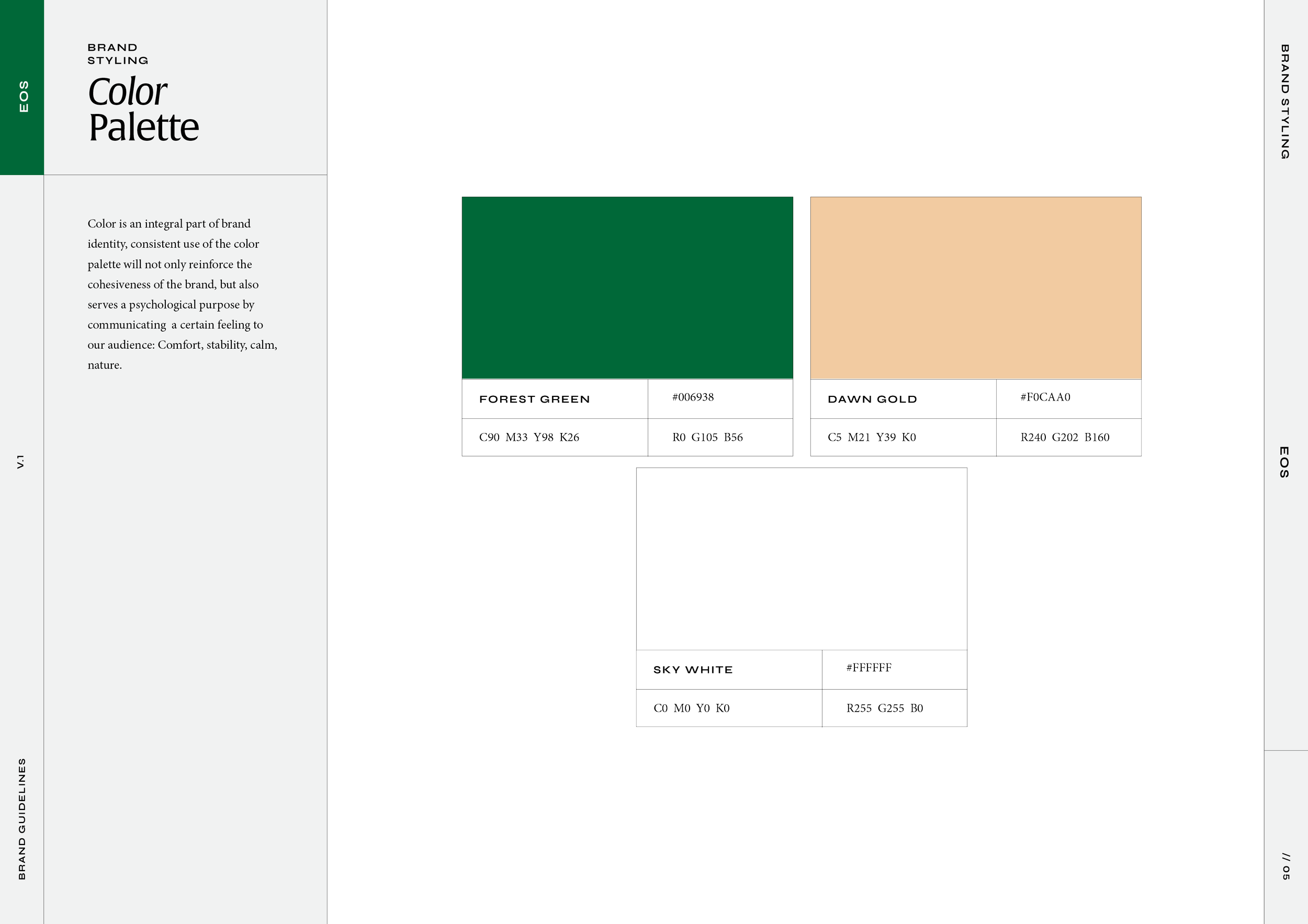Screen dimensions: 1308x924
Task: Select the SKY WHITE name label
Action: click(693, 670)
